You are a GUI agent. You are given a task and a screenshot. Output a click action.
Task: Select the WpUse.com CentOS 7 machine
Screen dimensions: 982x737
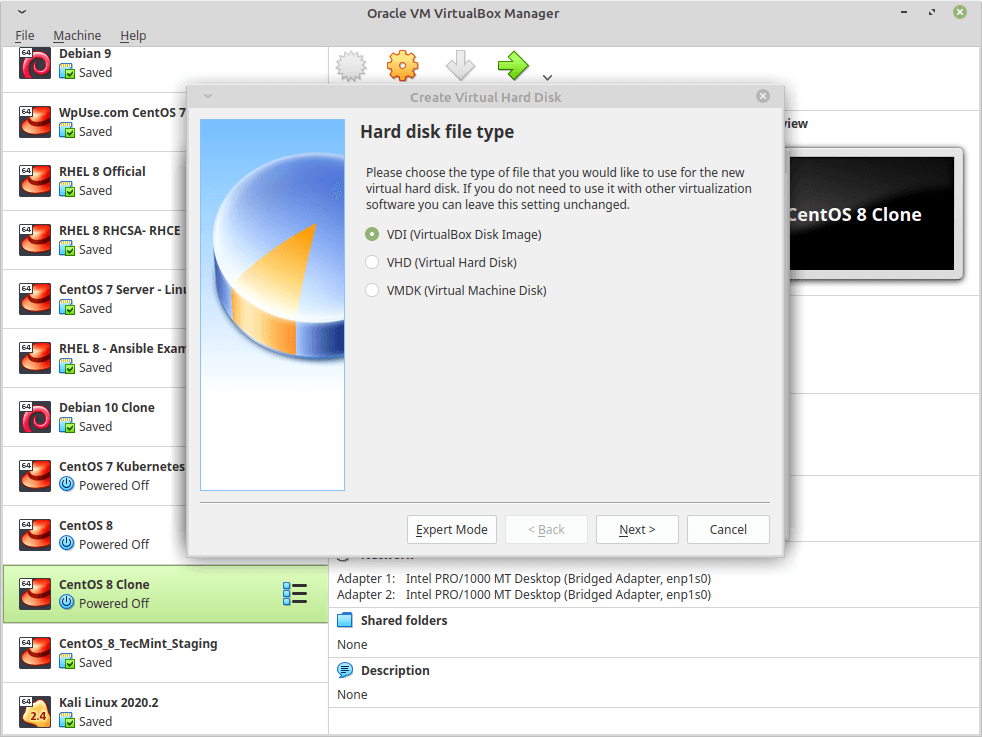(95, 122)
